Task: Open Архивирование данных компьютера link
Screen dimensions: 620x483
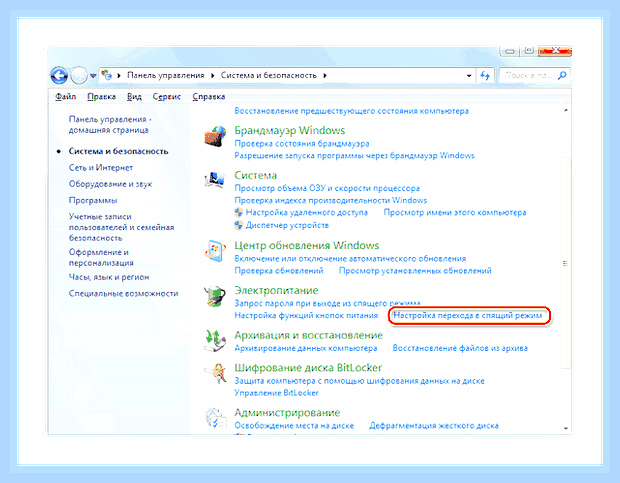Action: tap(306, 348)
